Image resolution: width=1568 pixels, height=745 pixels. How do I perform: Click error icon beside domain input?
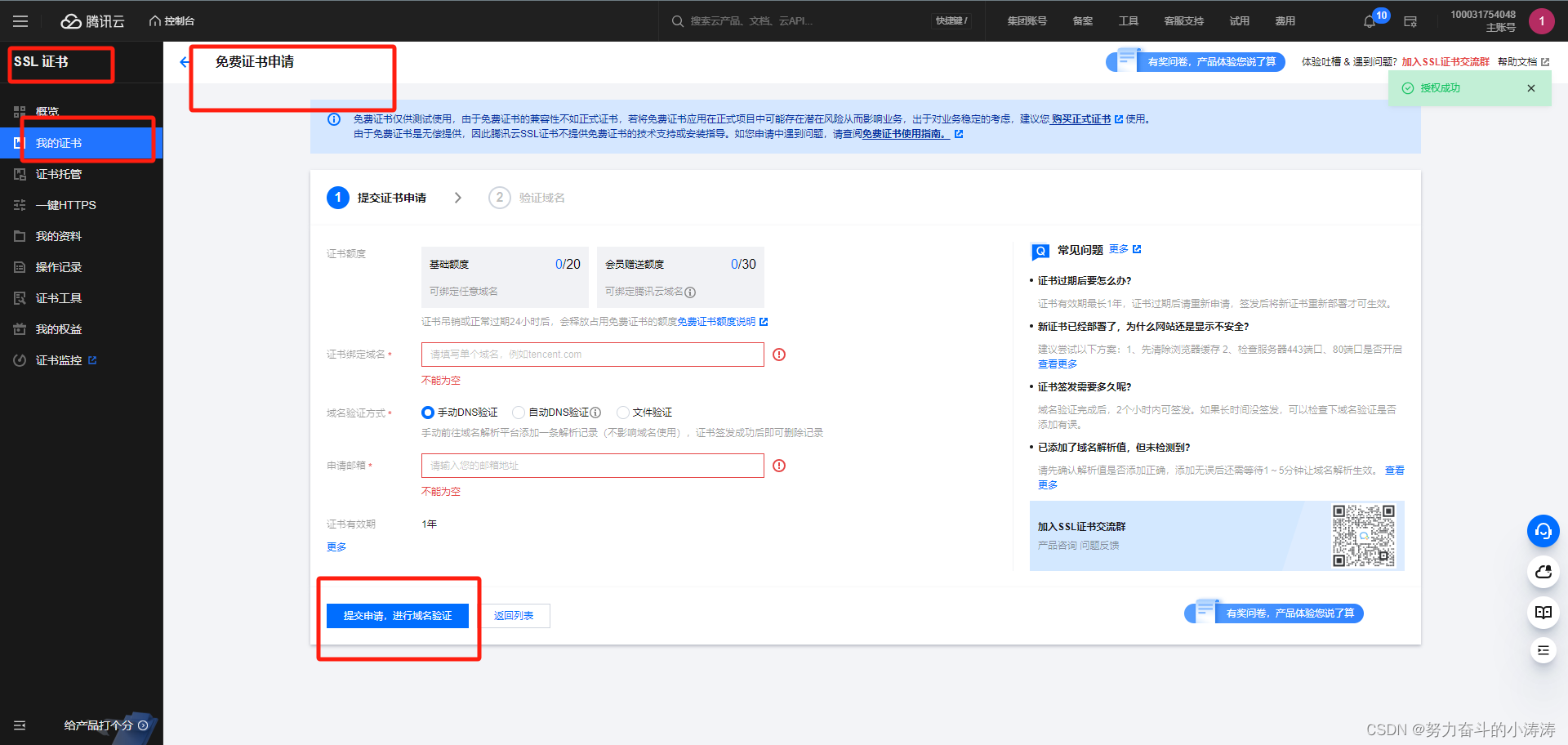coord(779,355)
